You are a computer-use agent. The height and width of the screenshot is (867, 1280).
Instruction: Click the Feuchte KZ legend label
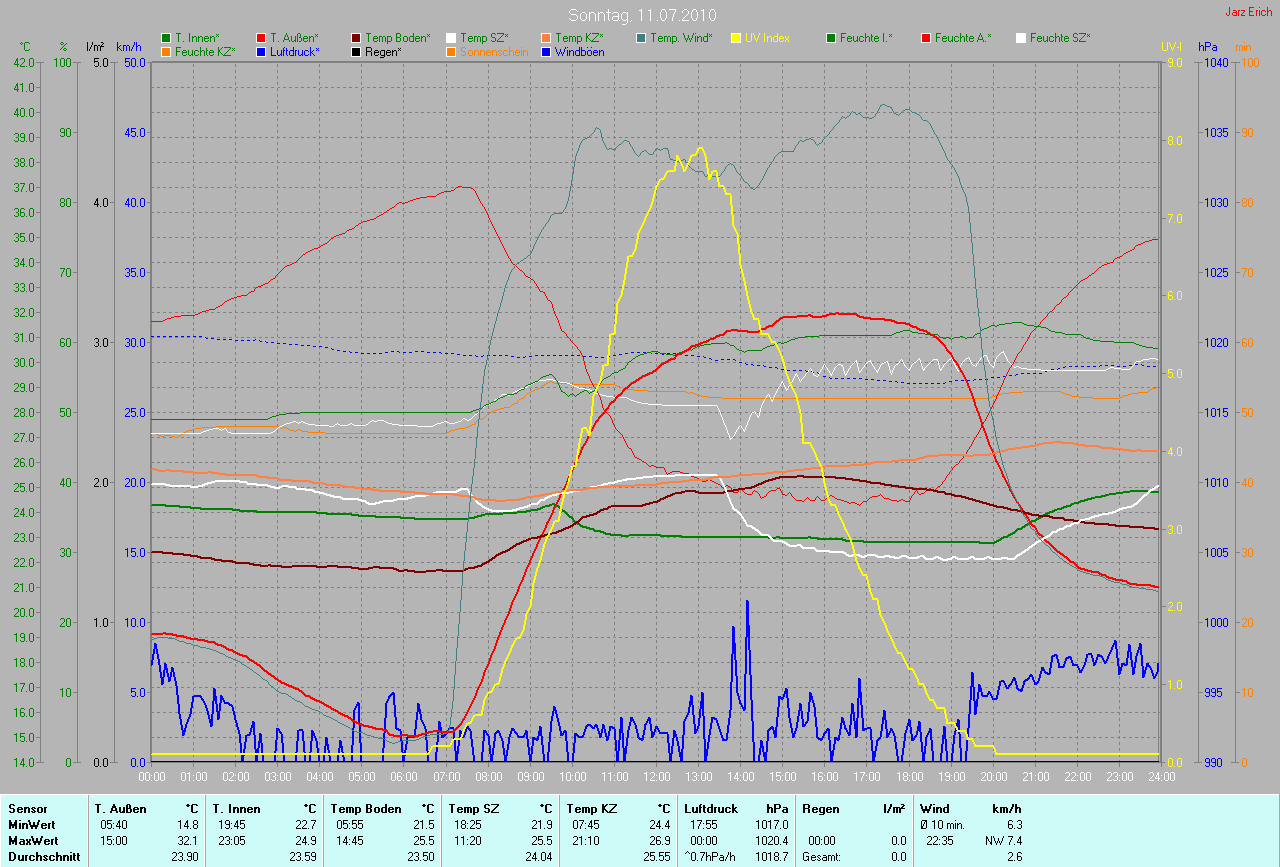tap(205, 51)
